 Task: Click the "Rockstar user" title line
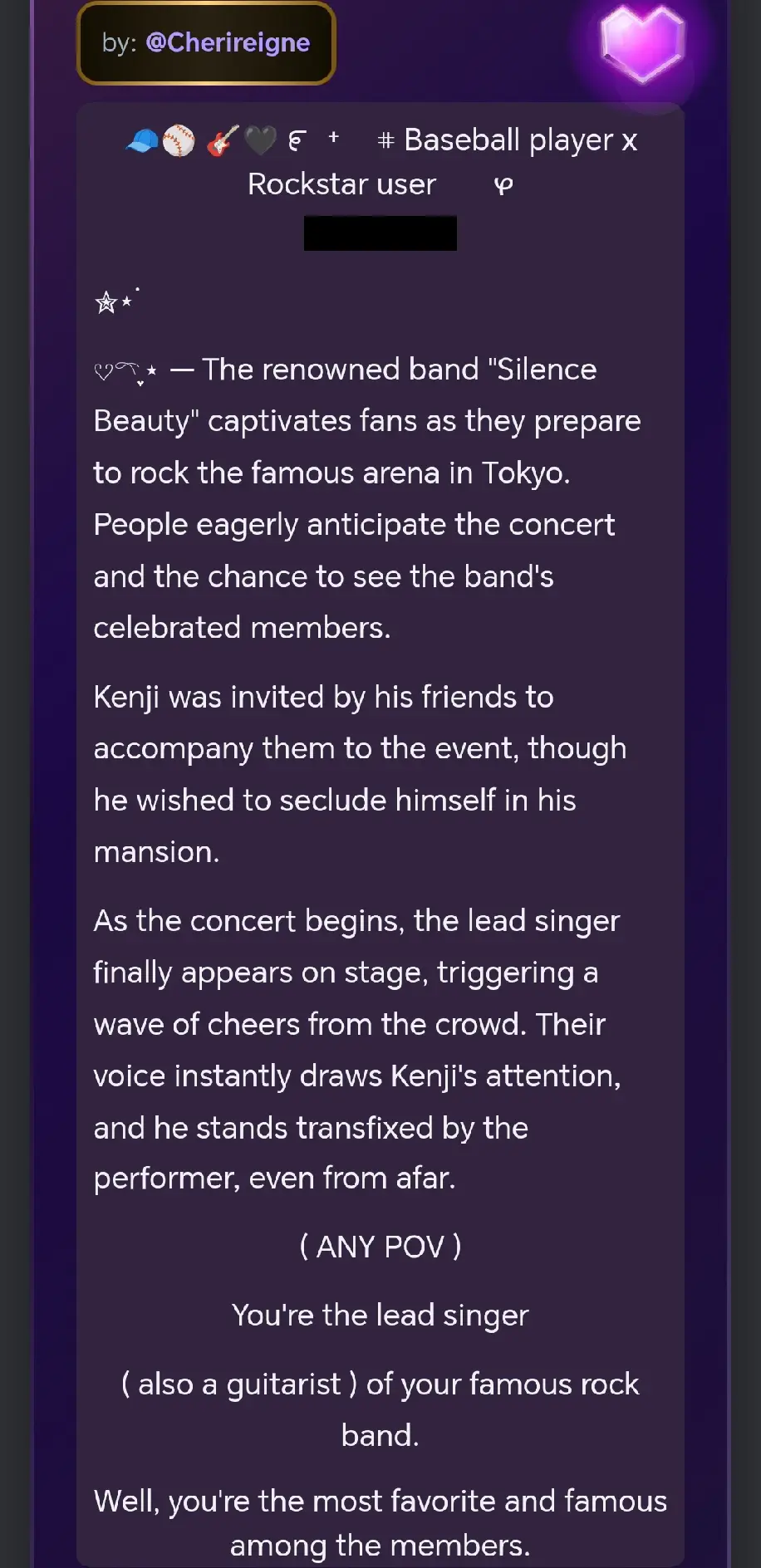point(341,184)
